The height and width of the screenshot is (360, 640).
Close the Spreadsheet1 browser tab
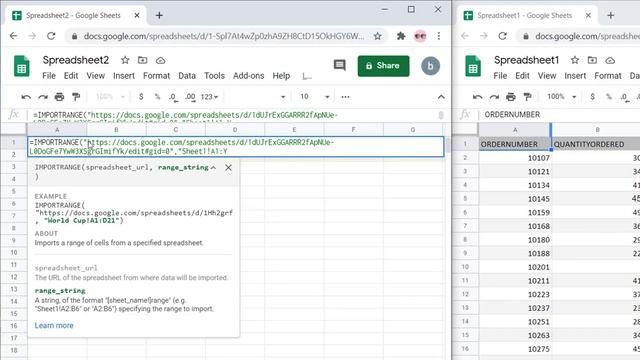click(588, 16)
